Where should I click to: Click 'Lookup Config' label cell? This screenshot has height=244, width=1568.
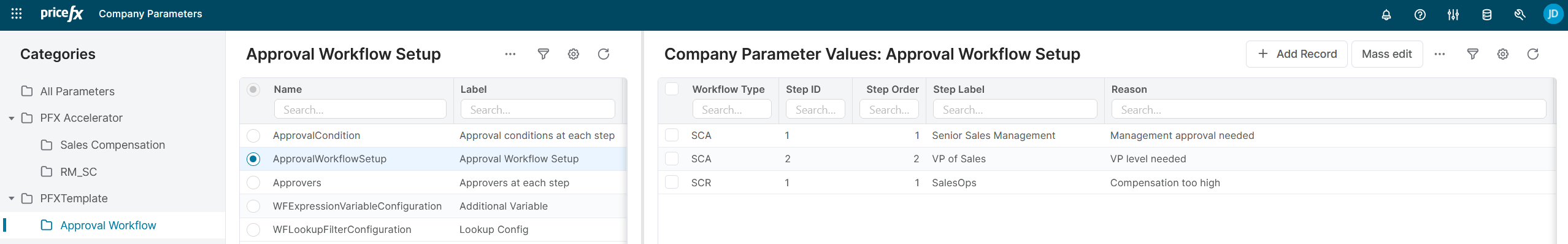pyautogui.click(x=493, y=230)
